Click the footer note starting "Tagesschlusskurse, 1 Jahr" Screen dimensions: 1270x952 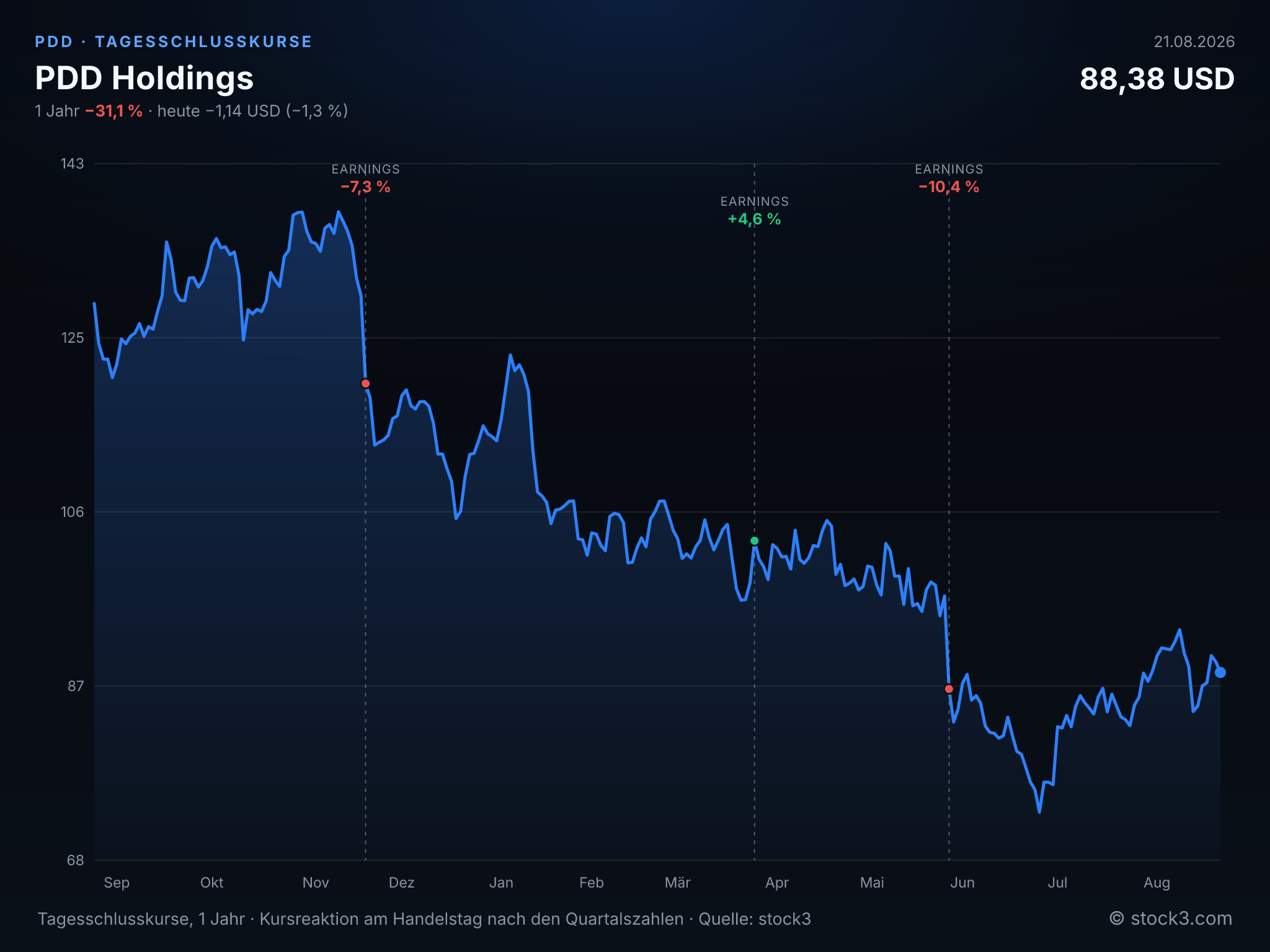tap(424, 919)
